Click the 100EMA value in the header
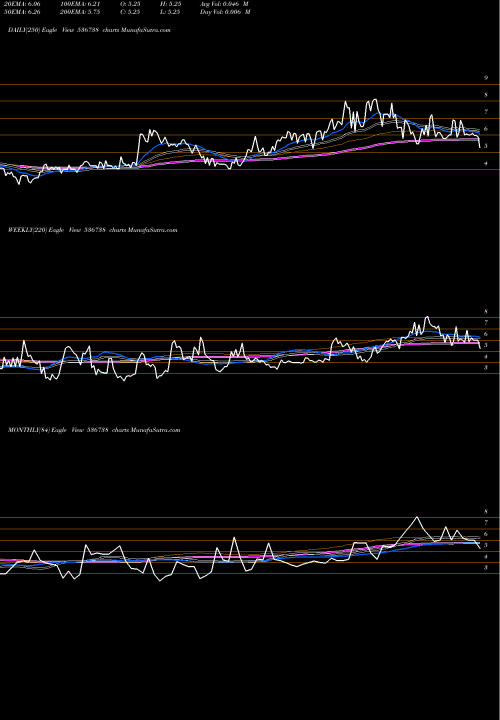500x720 pixels. tap(80, 4)
